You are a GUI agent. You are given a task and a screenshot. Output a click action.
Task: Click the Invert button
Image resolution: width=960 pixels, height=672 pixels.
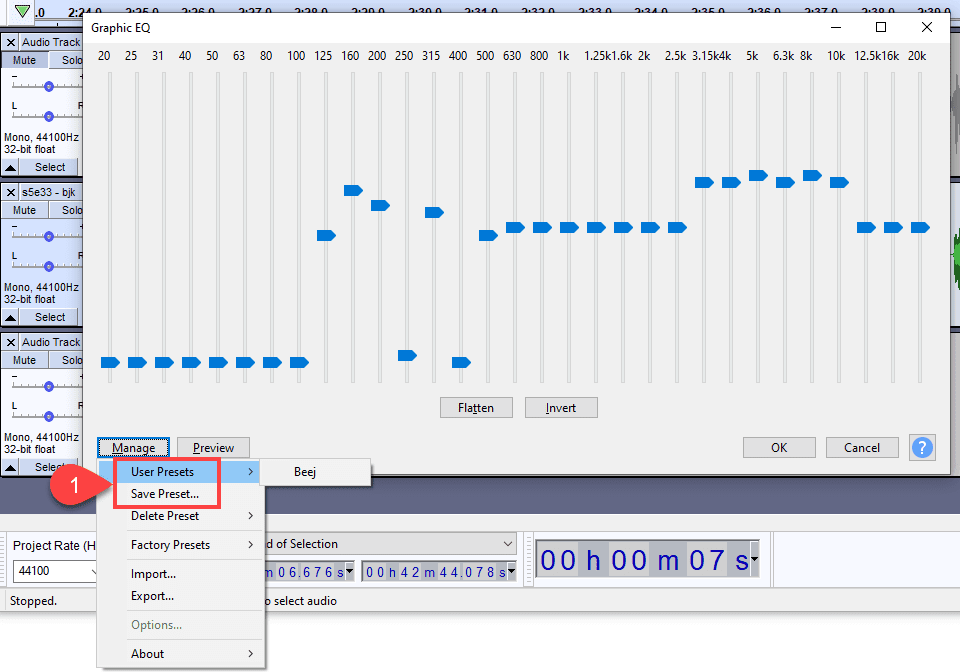pos(561,407)
